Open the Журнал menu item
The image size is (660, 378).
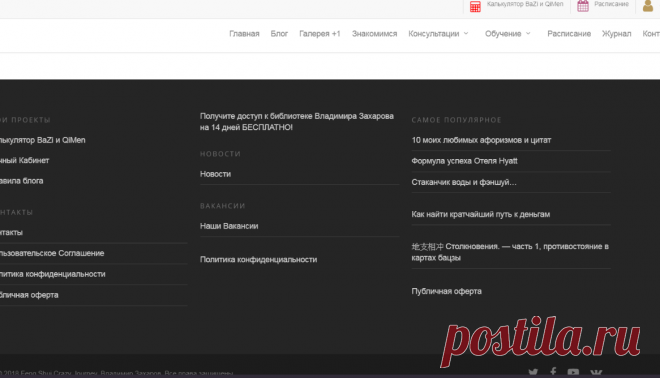617,34
